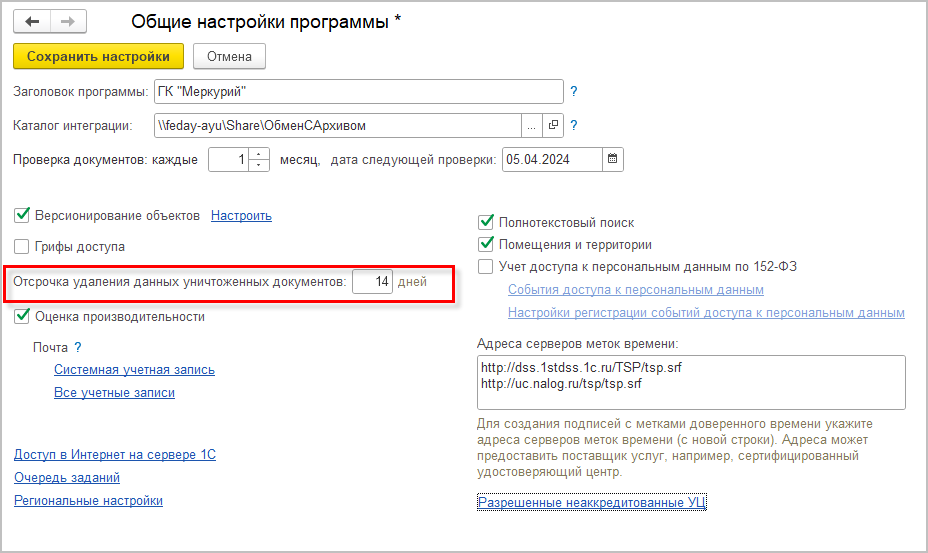Open integration catalog in a new window
This screenshot has width=928, height=553.
553,125
